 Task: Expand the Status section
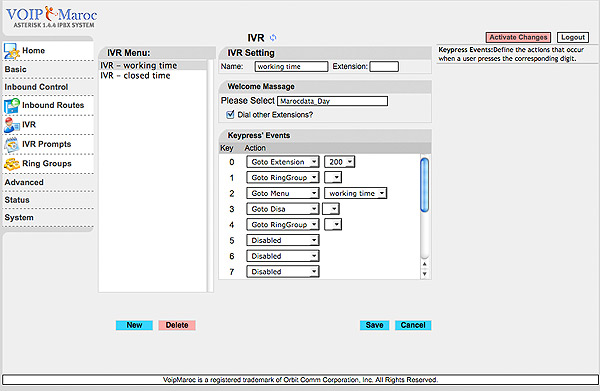click(x=17, y=200)
